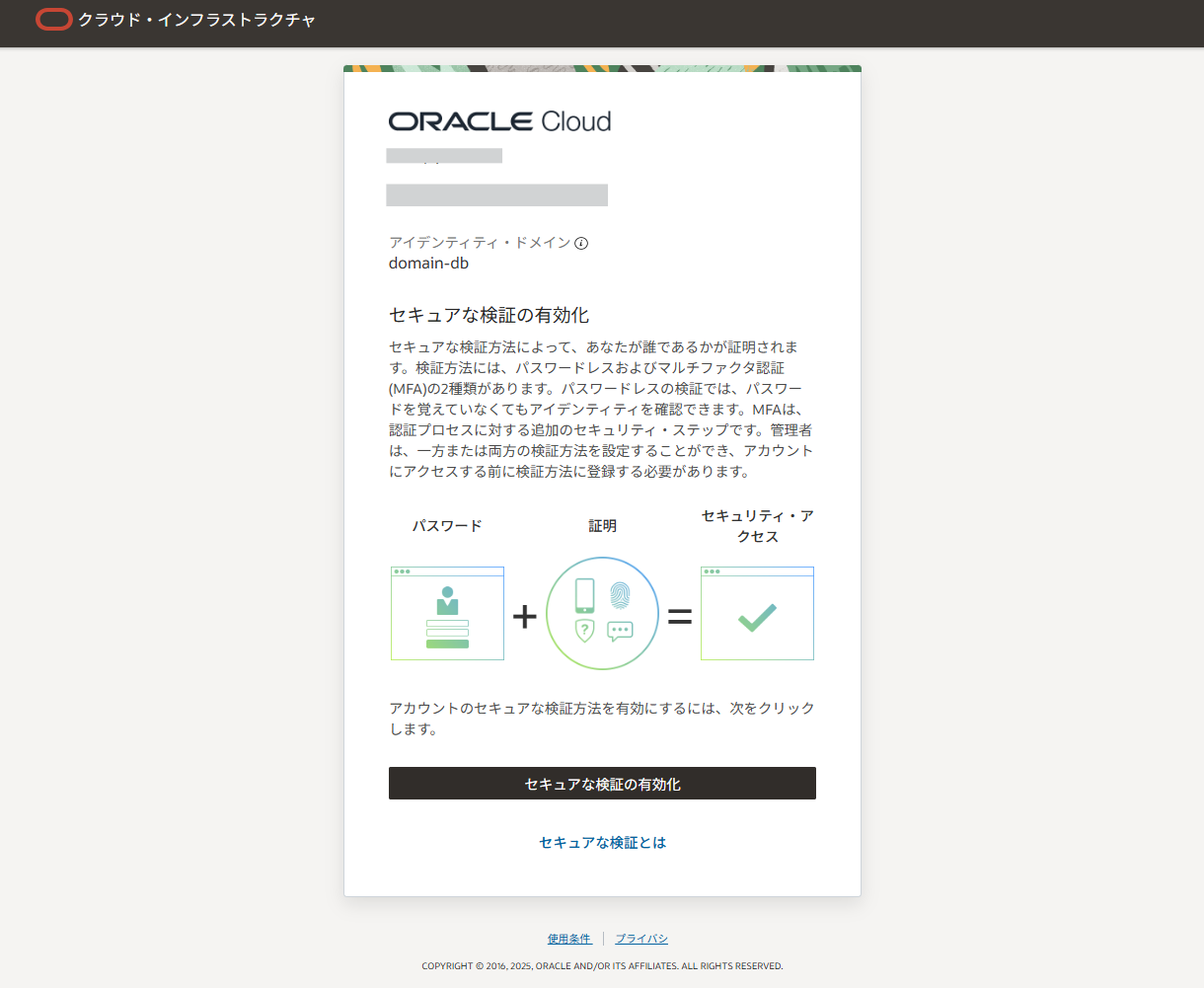Select the domain-db identity domain text
The height and width of the screenshot is (988, 1204).
(429, 263)
